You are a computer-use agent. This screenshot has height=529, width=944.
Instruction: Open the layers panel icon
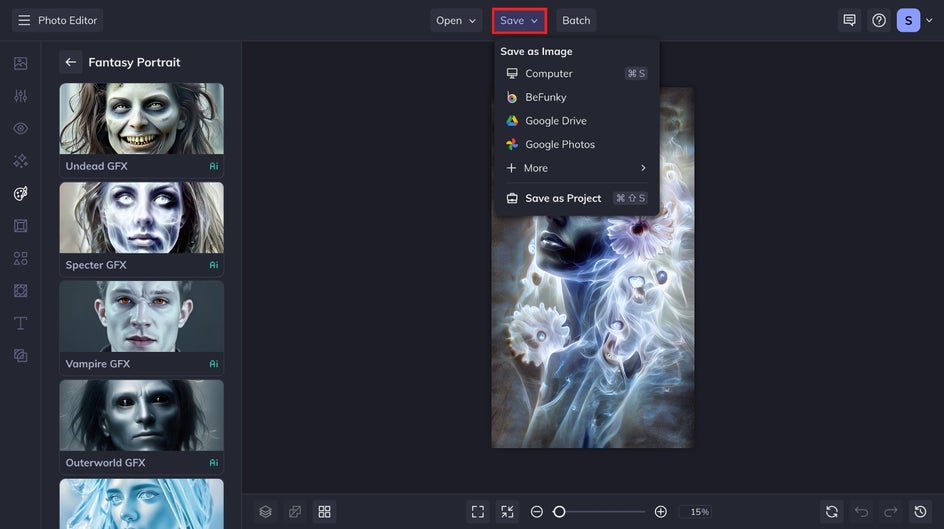pos(266,512)
